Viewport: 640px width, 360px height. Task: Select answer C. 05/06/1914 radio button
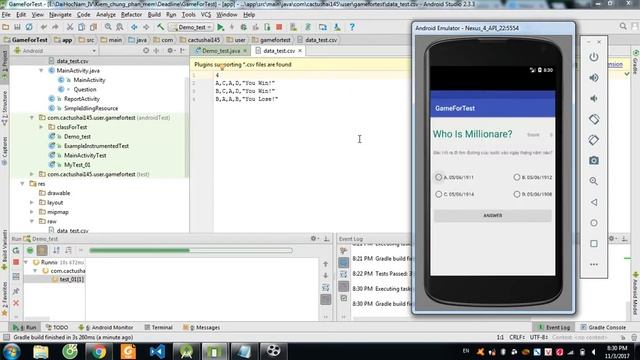[438, 194]
